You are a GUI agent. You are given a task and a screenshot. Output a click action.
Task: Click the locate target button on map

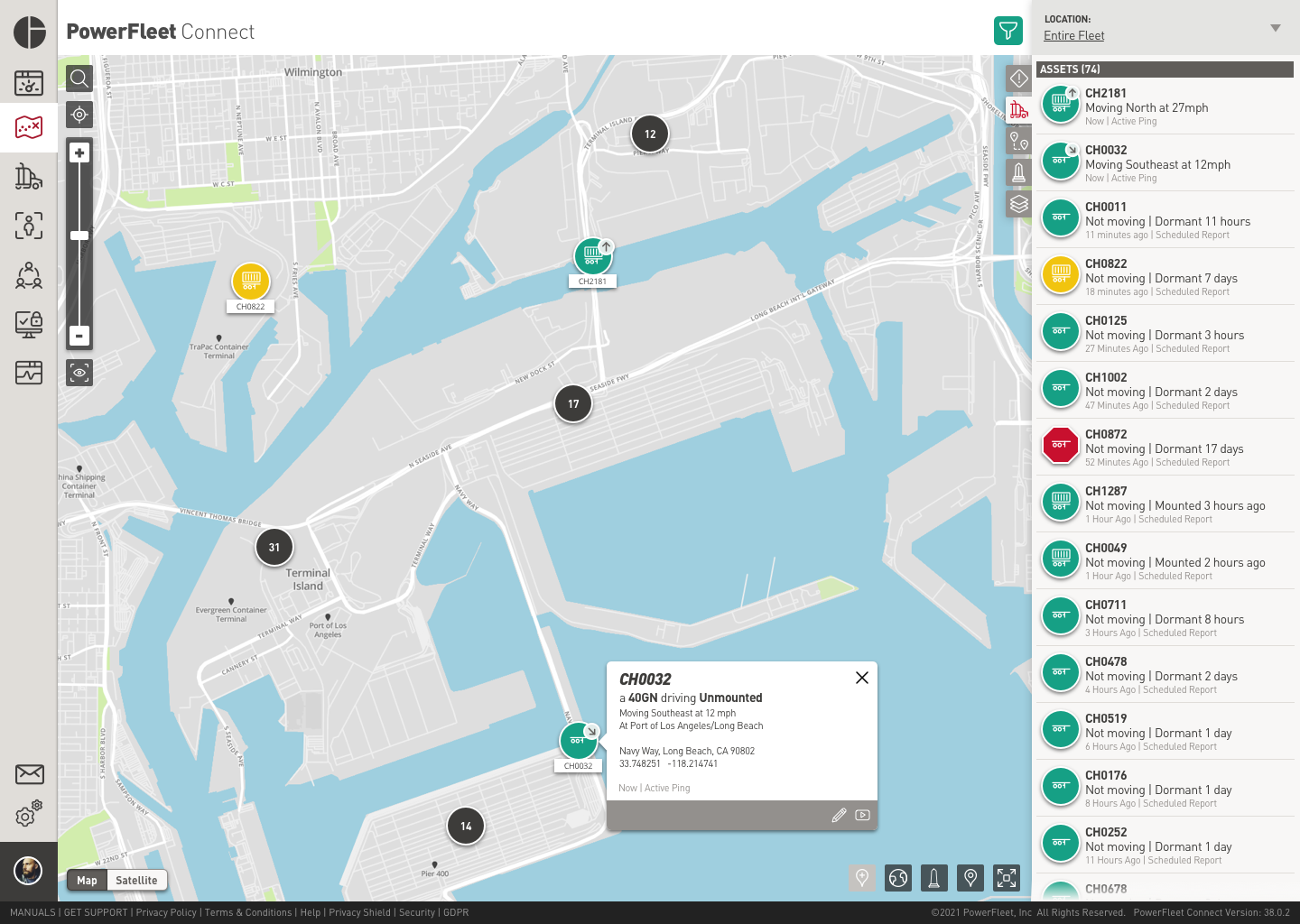(x=79, y=115)
